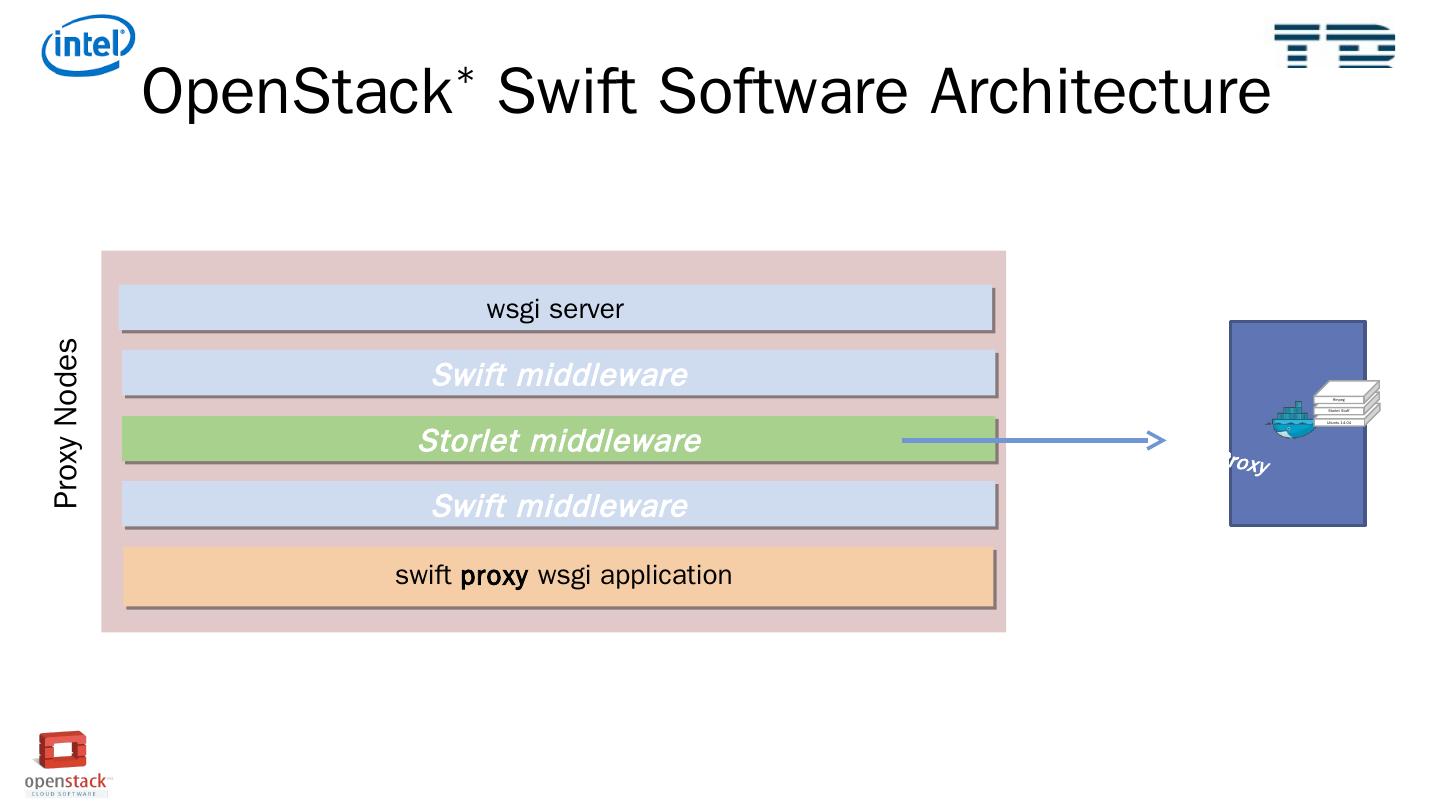
Task: Click the OpenStack cloud software logo
Action: (x=67, y=764)
